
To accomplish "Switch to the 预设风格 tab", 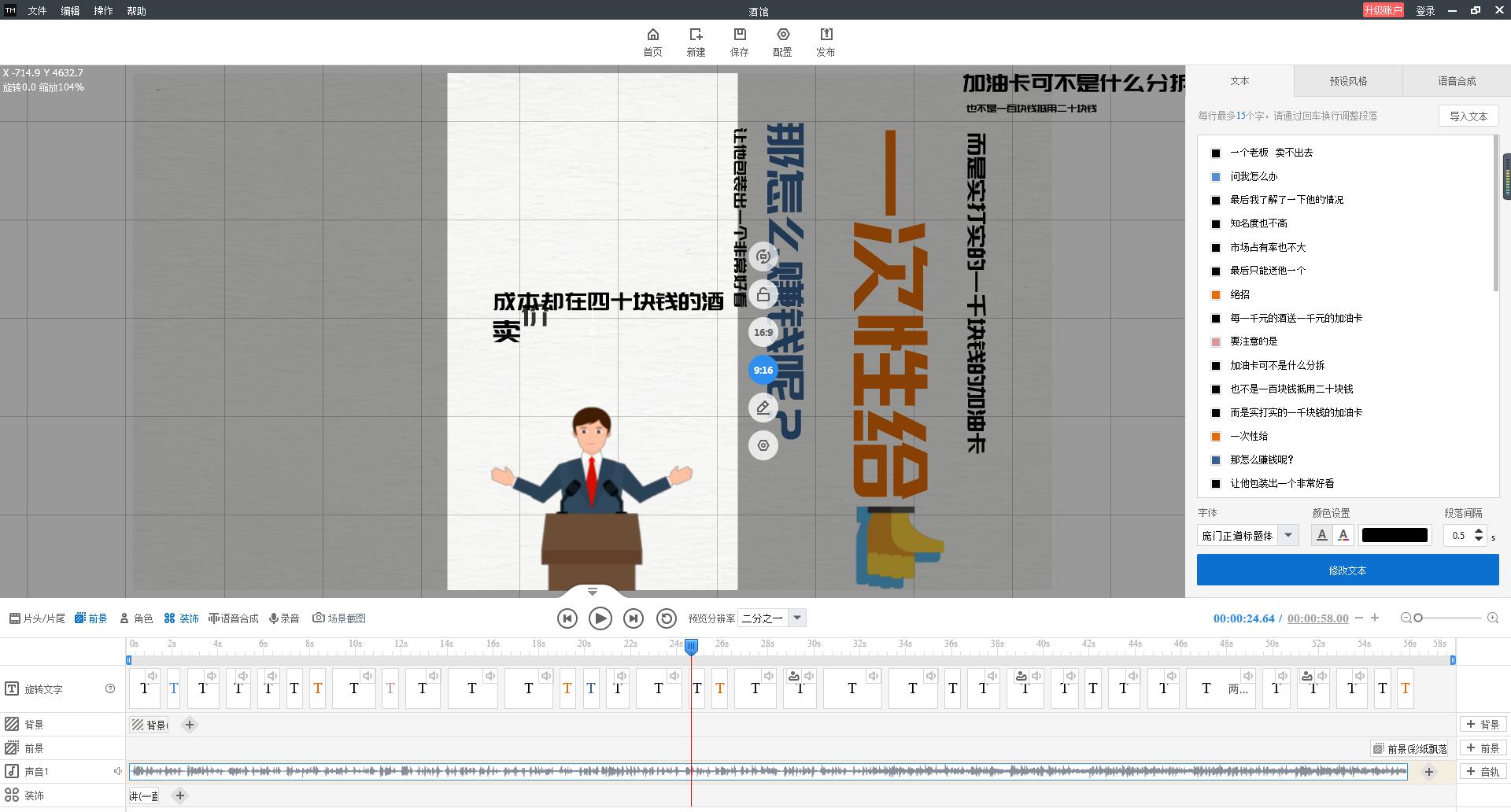I will [1348, 81].
